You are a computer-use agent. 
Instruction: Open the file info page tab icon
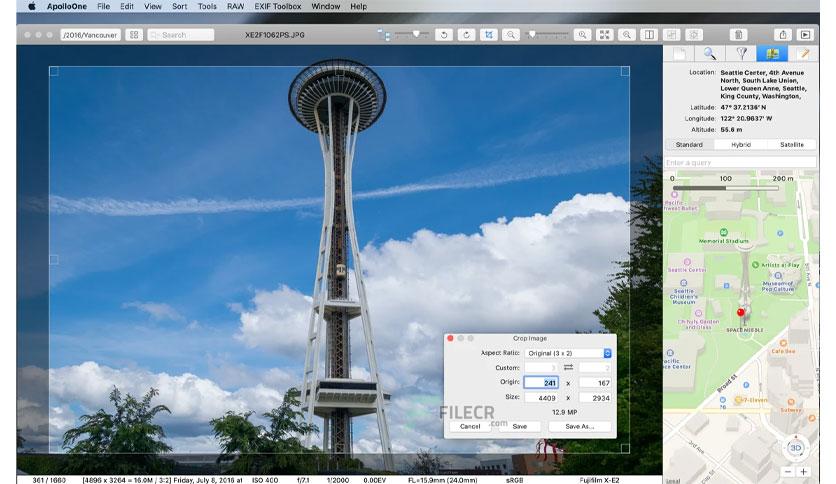pyautogui.click(x=679, y=53)
